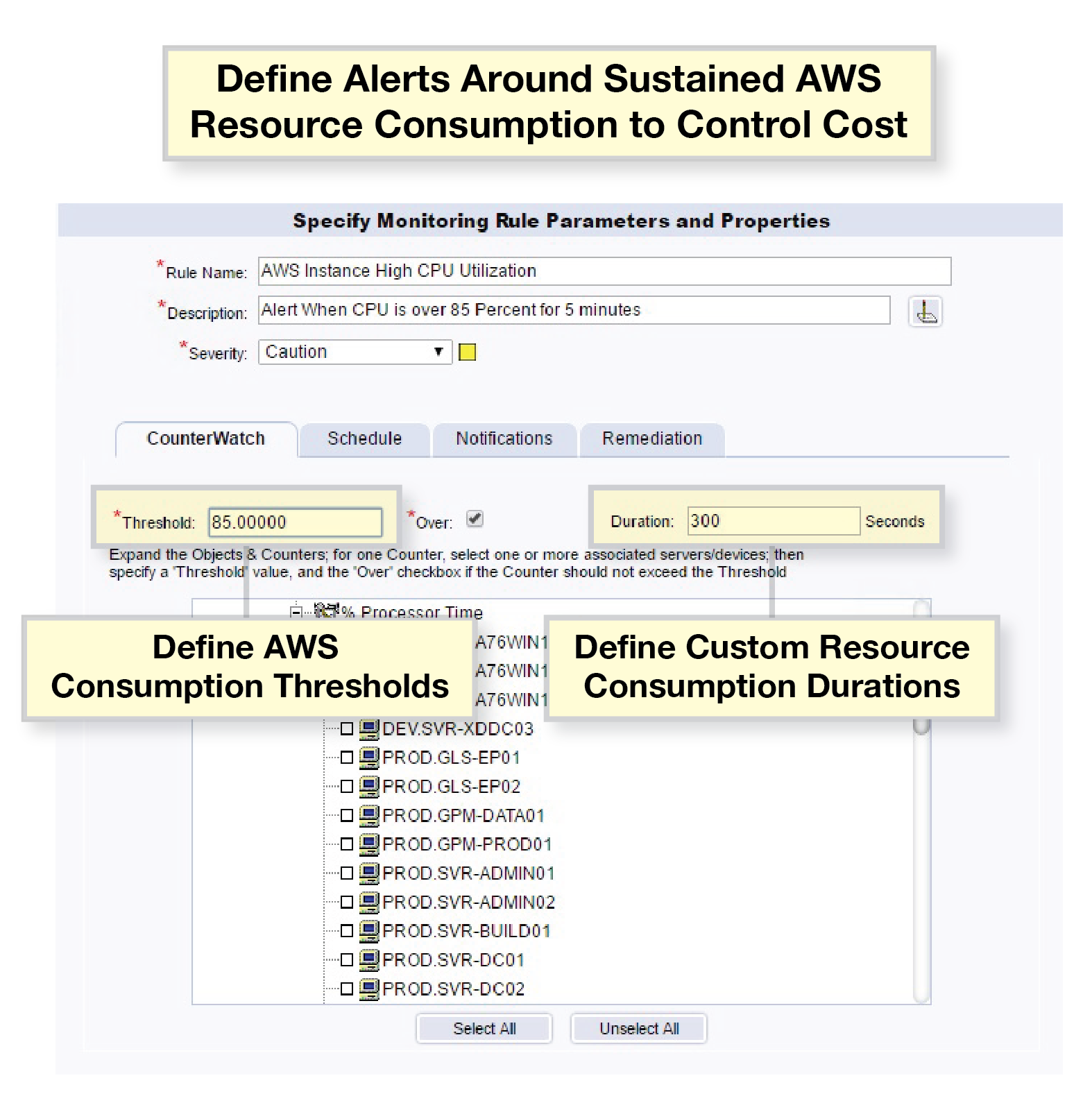This screenshot has width=1092, height=1094.
Task: Click the computer icon next to PROD.GLS-EP01
Action: pos(369,758)
